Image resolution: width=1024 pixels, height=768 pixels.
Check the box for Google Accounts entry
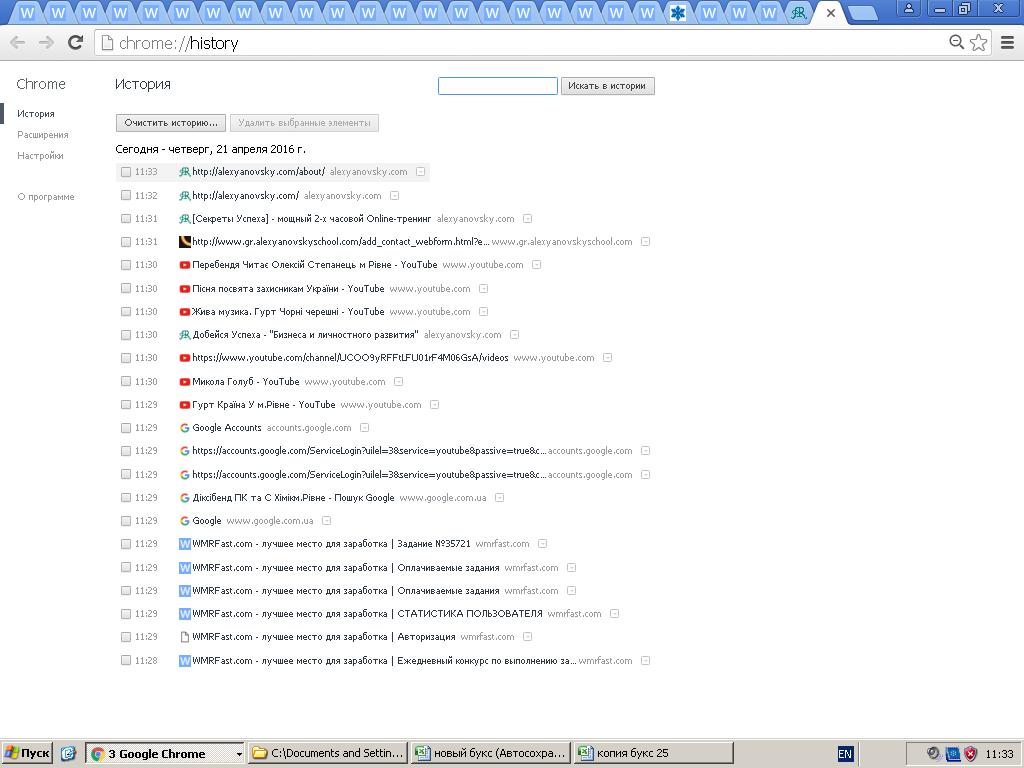126,428
